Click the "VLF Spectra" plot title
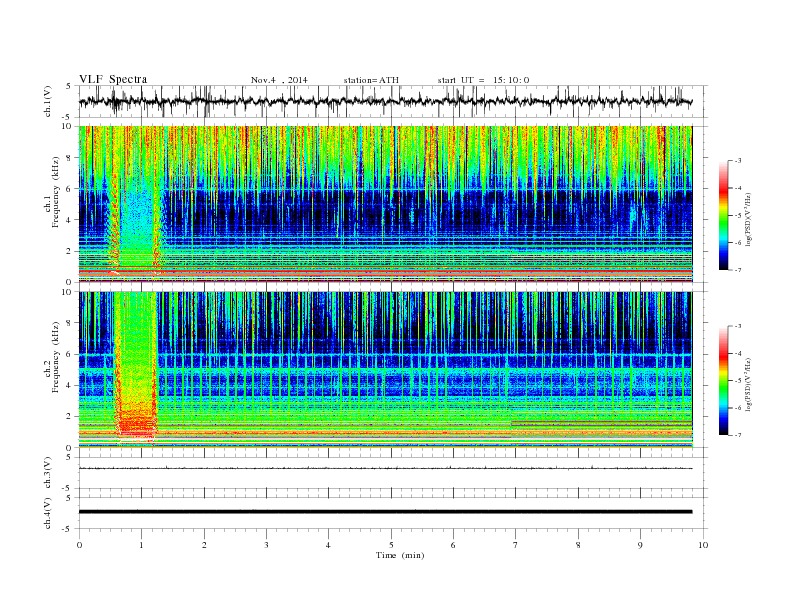 pos(113,79)
